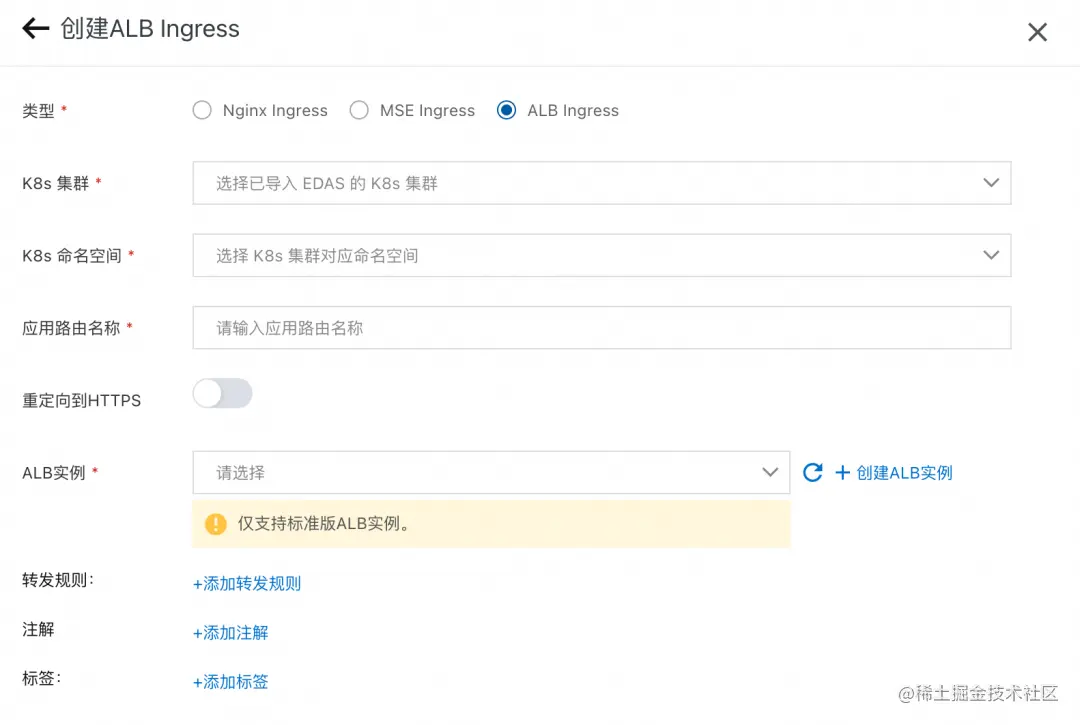
Task: Click +添加转发规则
Action: click(x=247, y=584)
